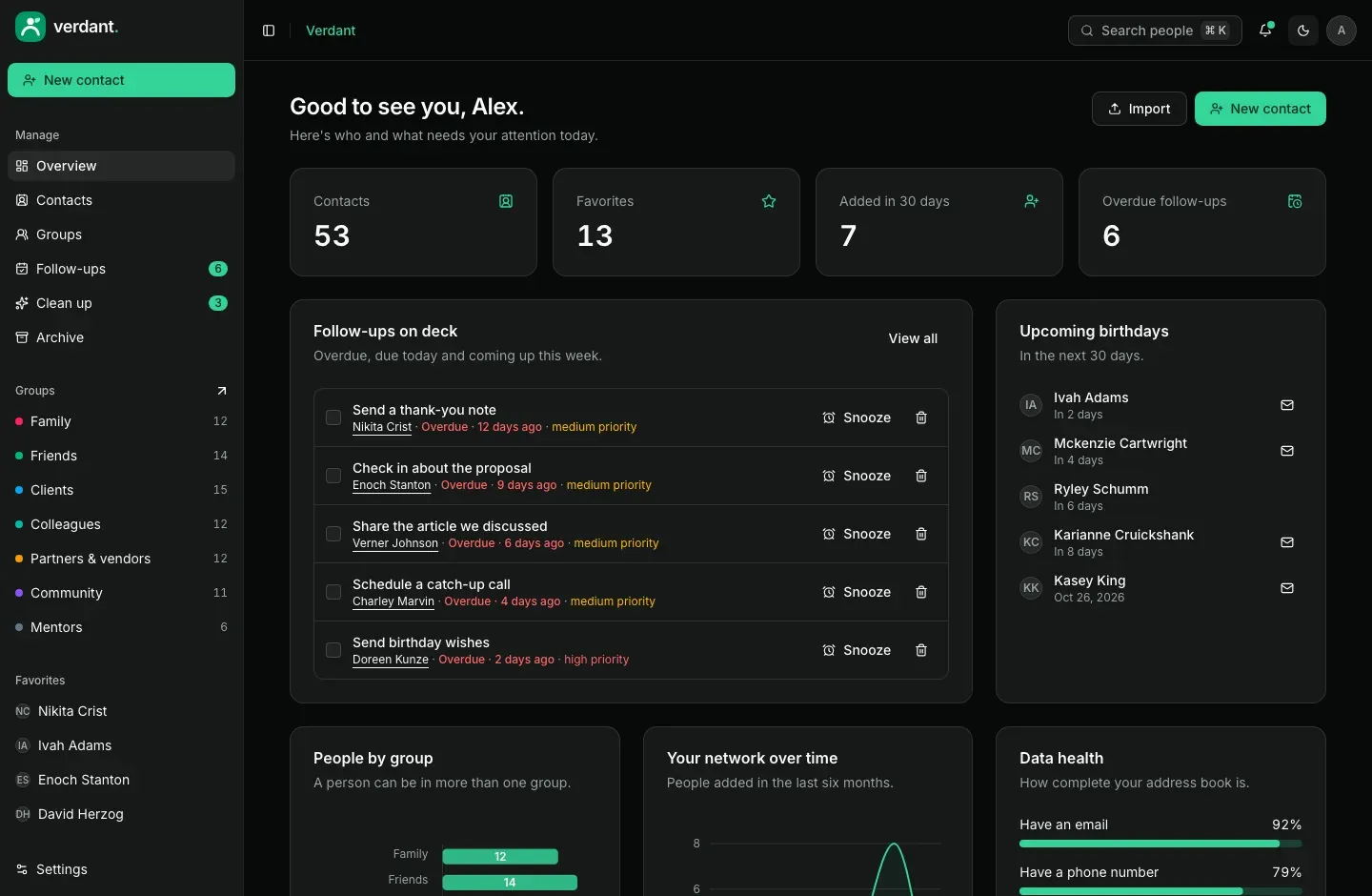Open Settings in the sidebar

[121, 869]
